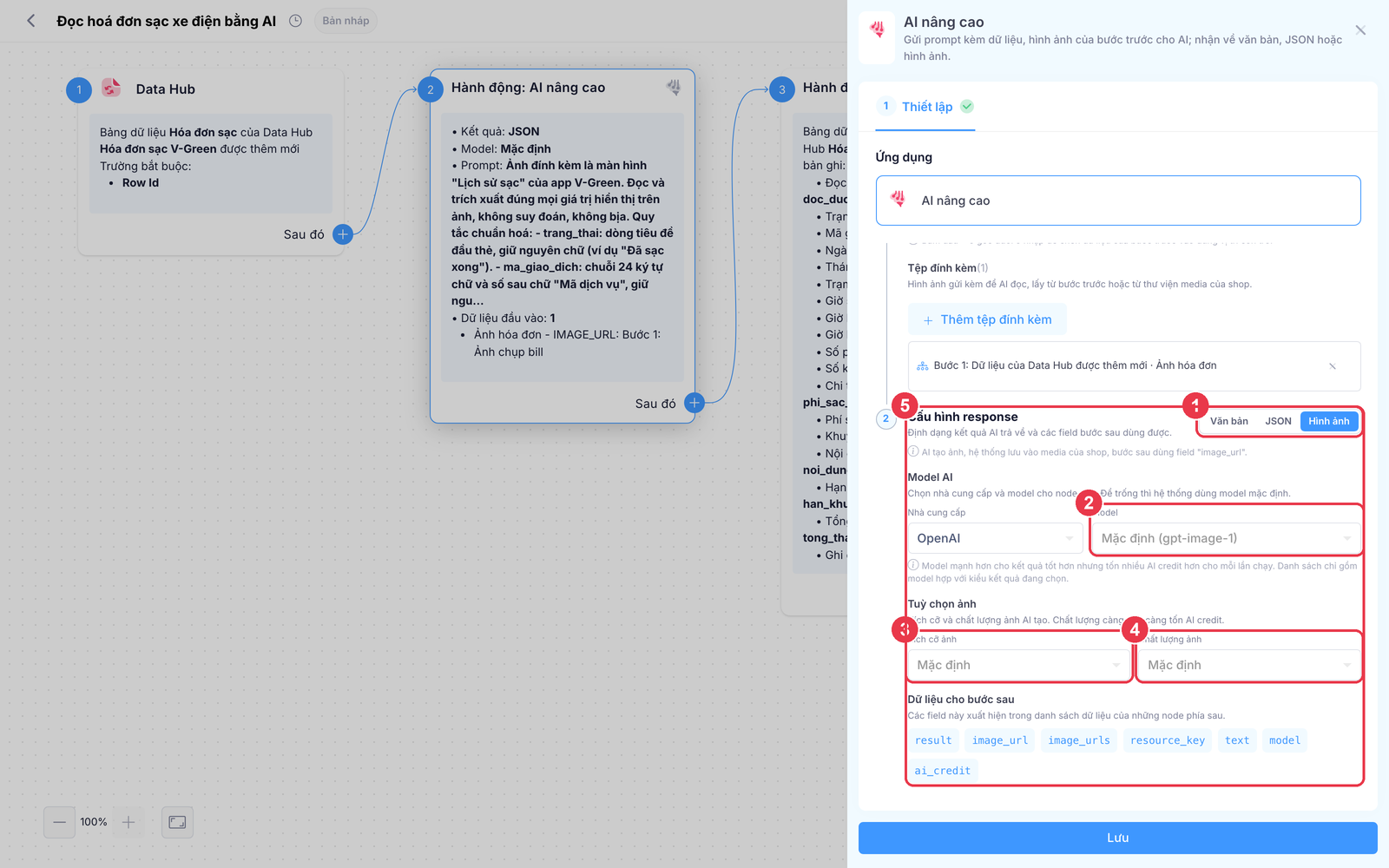The image size is (1389, 868).
Task: Click the Row Id required field text
Action: tap(141, 183)
